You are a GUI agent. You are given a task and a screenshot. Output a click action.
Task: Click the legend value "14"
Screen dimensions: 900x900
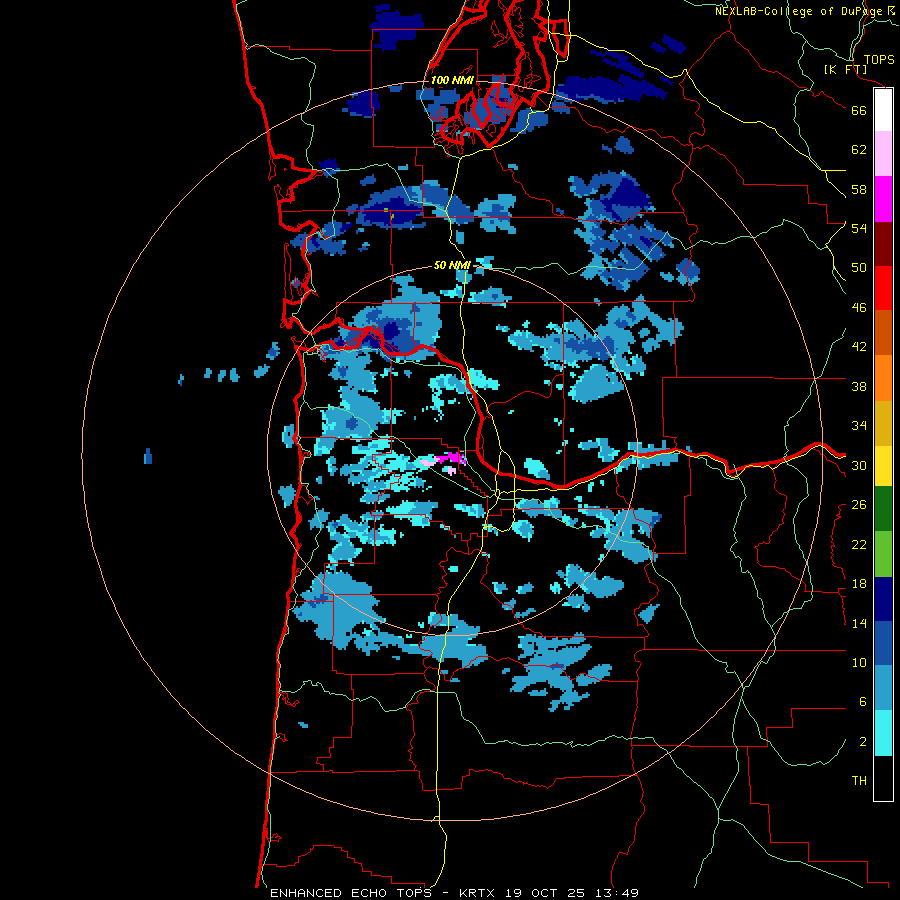pyautogui.click(x=859, y=623)
